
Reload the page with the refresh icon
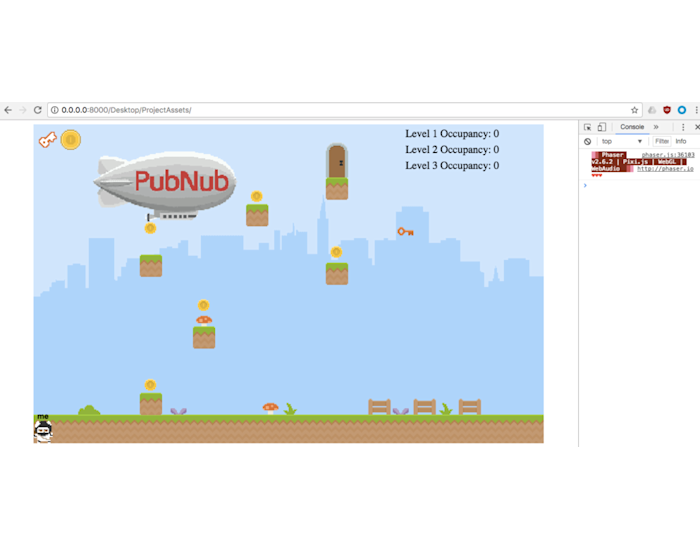point(38,110)
